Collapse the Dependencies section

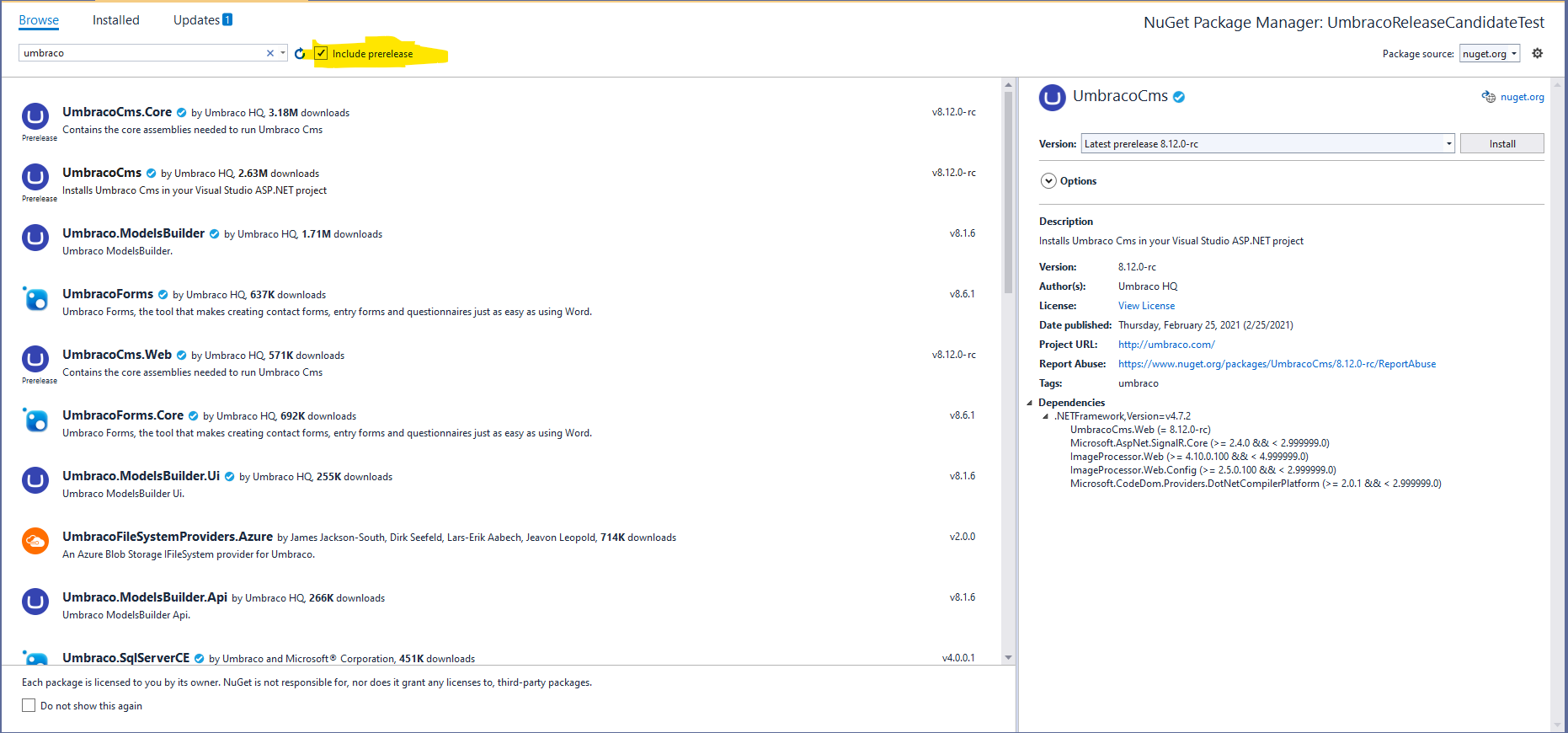1029,403
